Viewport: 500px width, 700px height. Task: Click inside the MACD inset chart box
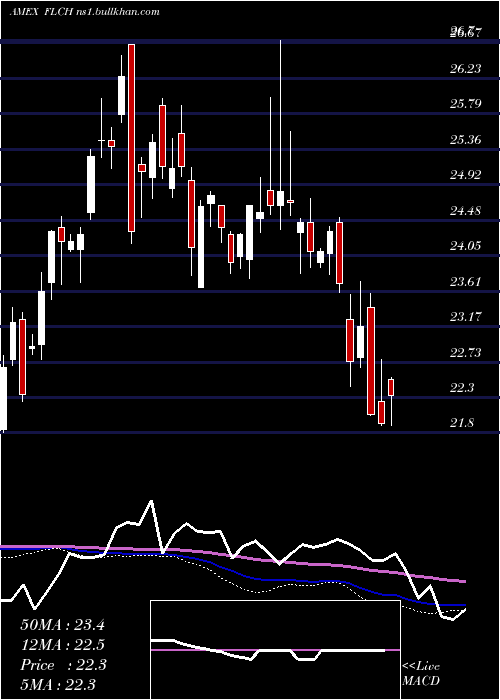(275, 650)
